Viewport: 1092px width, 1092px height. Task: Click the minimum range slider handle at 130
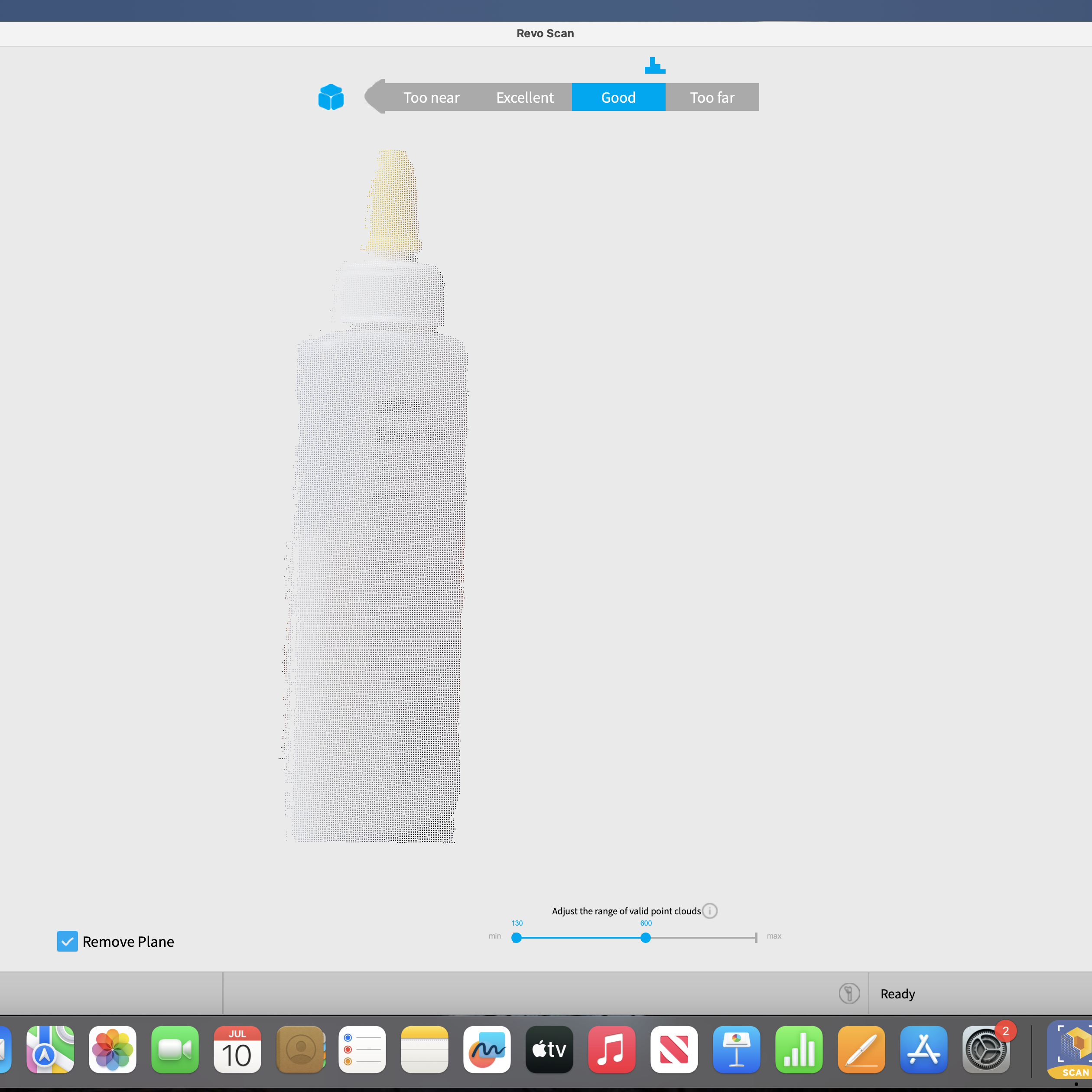click(x=517, y=938)
